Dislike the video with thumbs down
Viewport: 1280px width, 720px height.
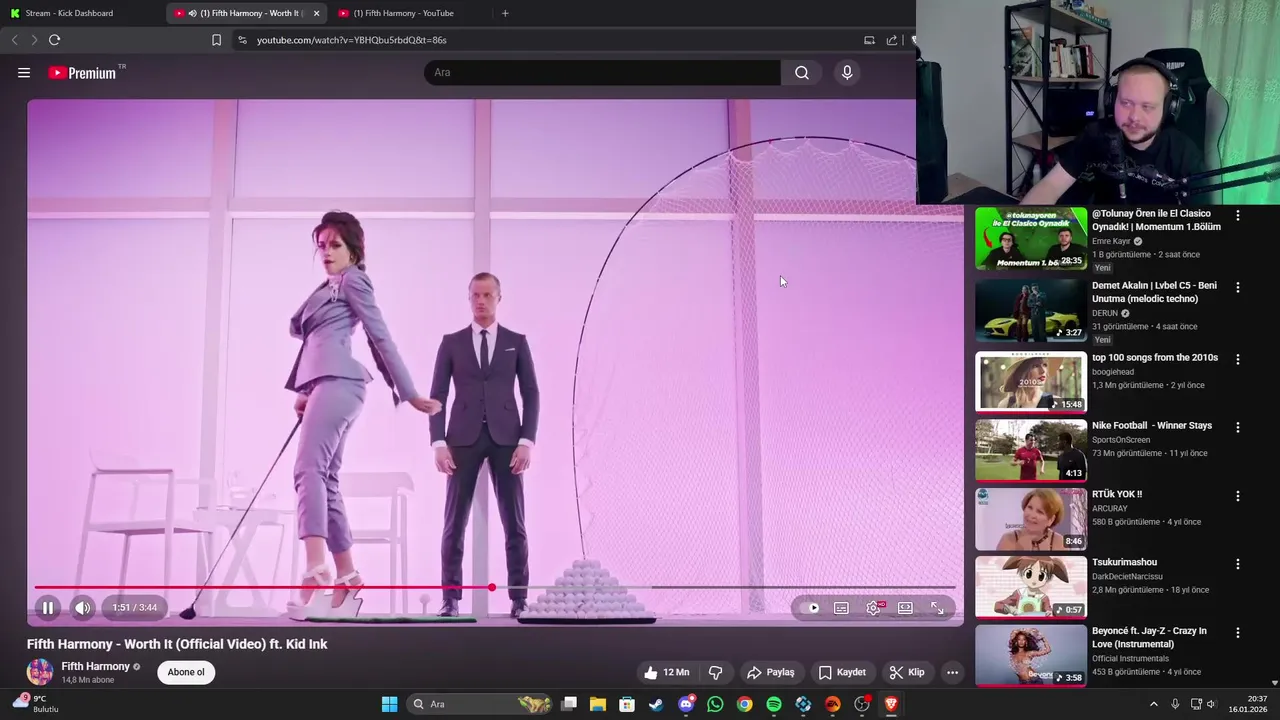coord(715,672)
